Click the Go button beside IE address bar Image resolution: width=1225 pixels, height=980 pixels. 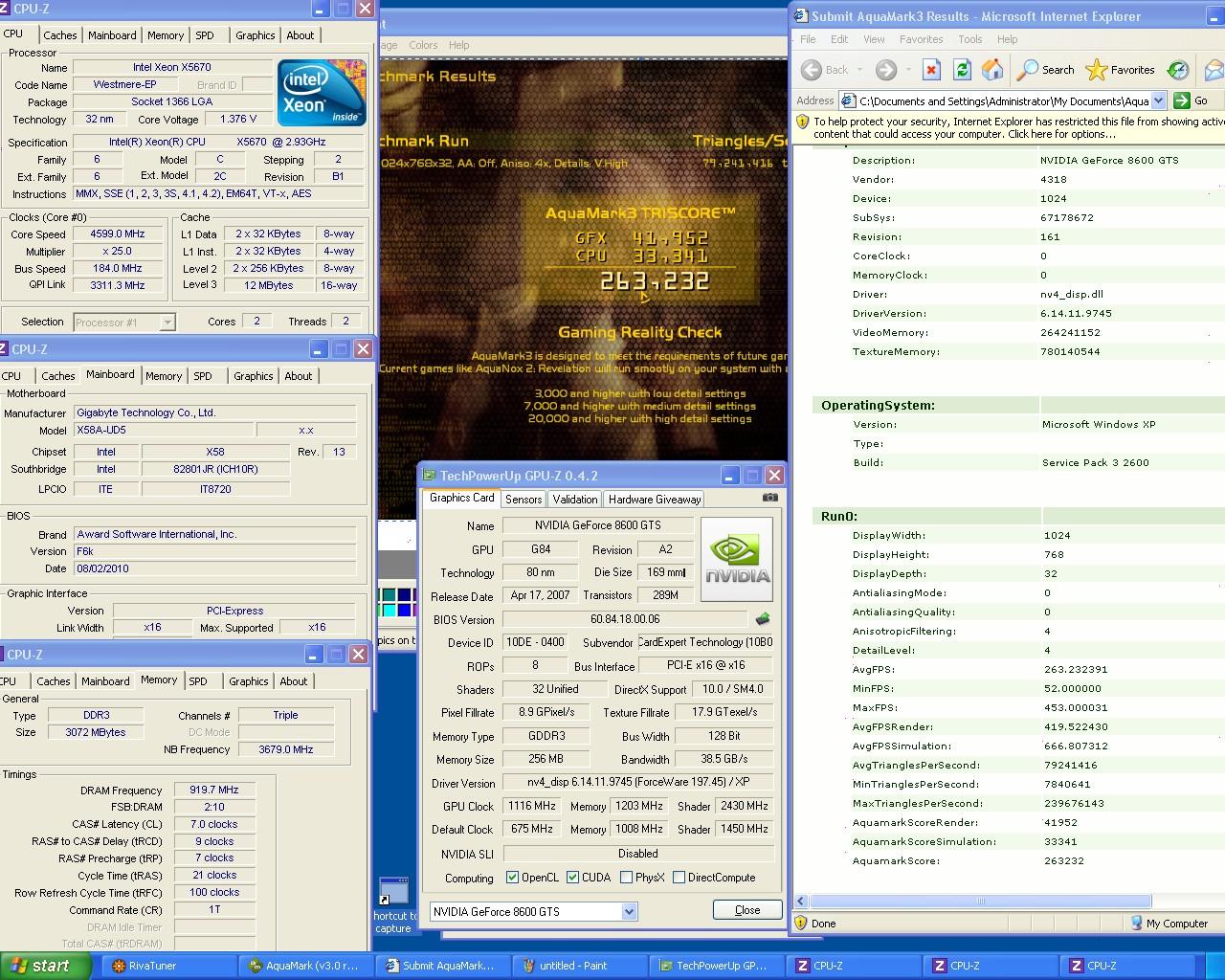1192,100
